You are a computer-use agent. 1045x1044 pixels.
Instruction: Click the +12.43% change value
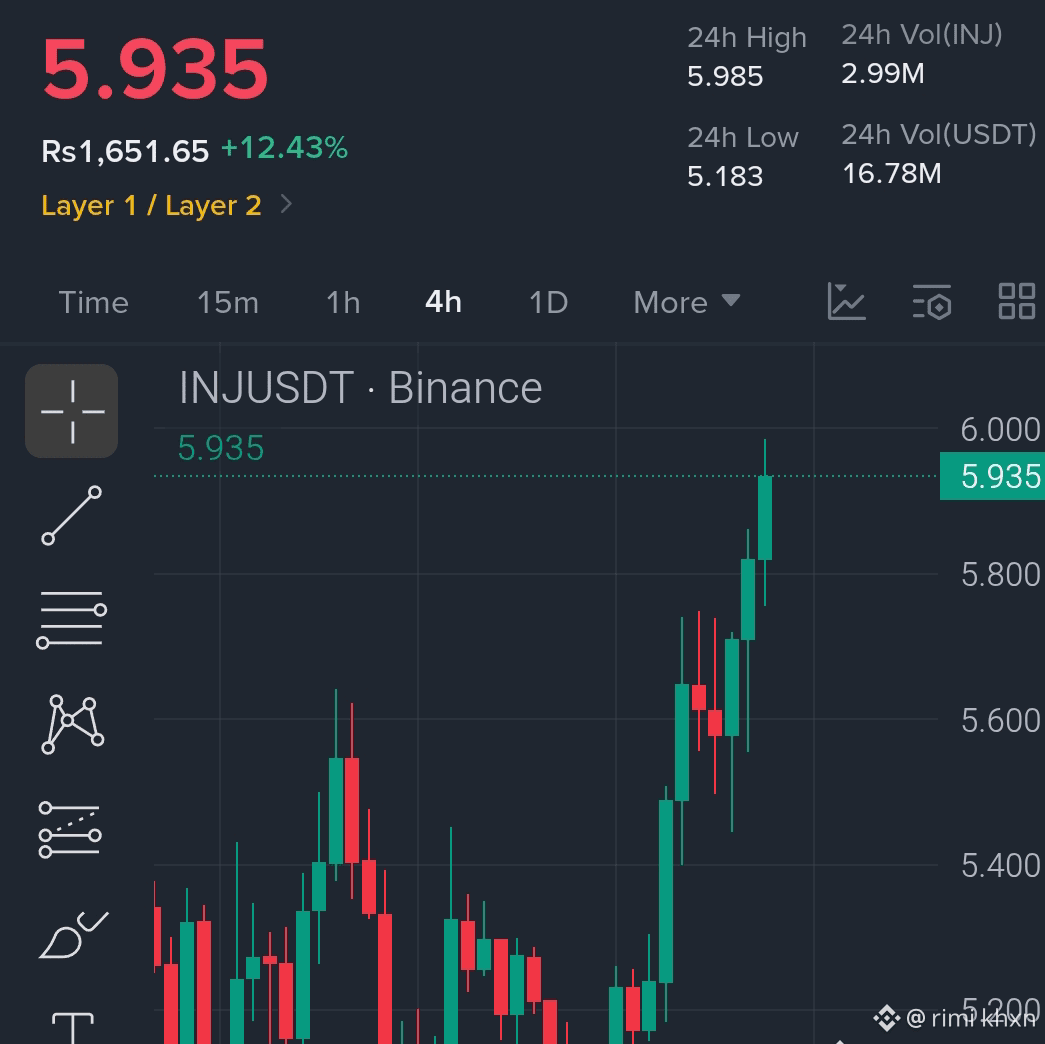[285, 148]
